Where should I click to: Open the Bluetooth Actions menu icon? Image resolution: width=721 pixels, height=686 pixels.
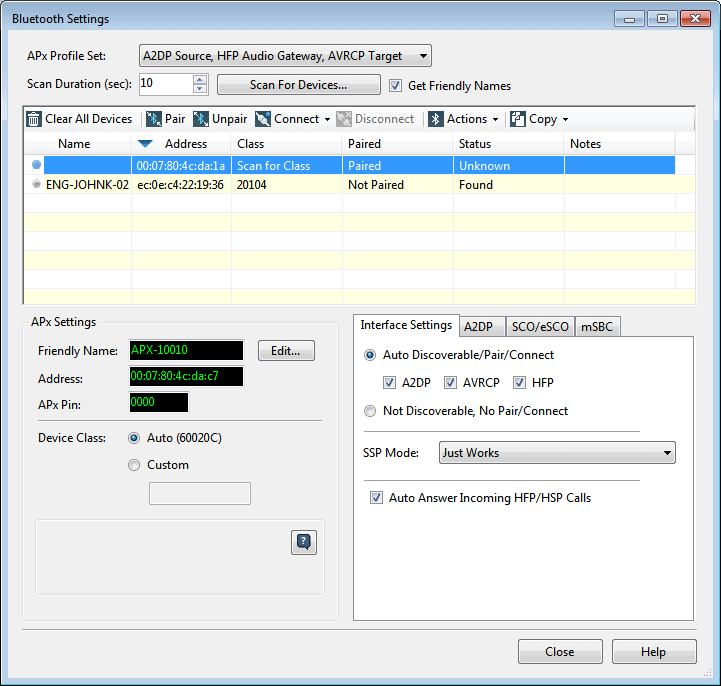pyautogui.click(x=436, y=119)
